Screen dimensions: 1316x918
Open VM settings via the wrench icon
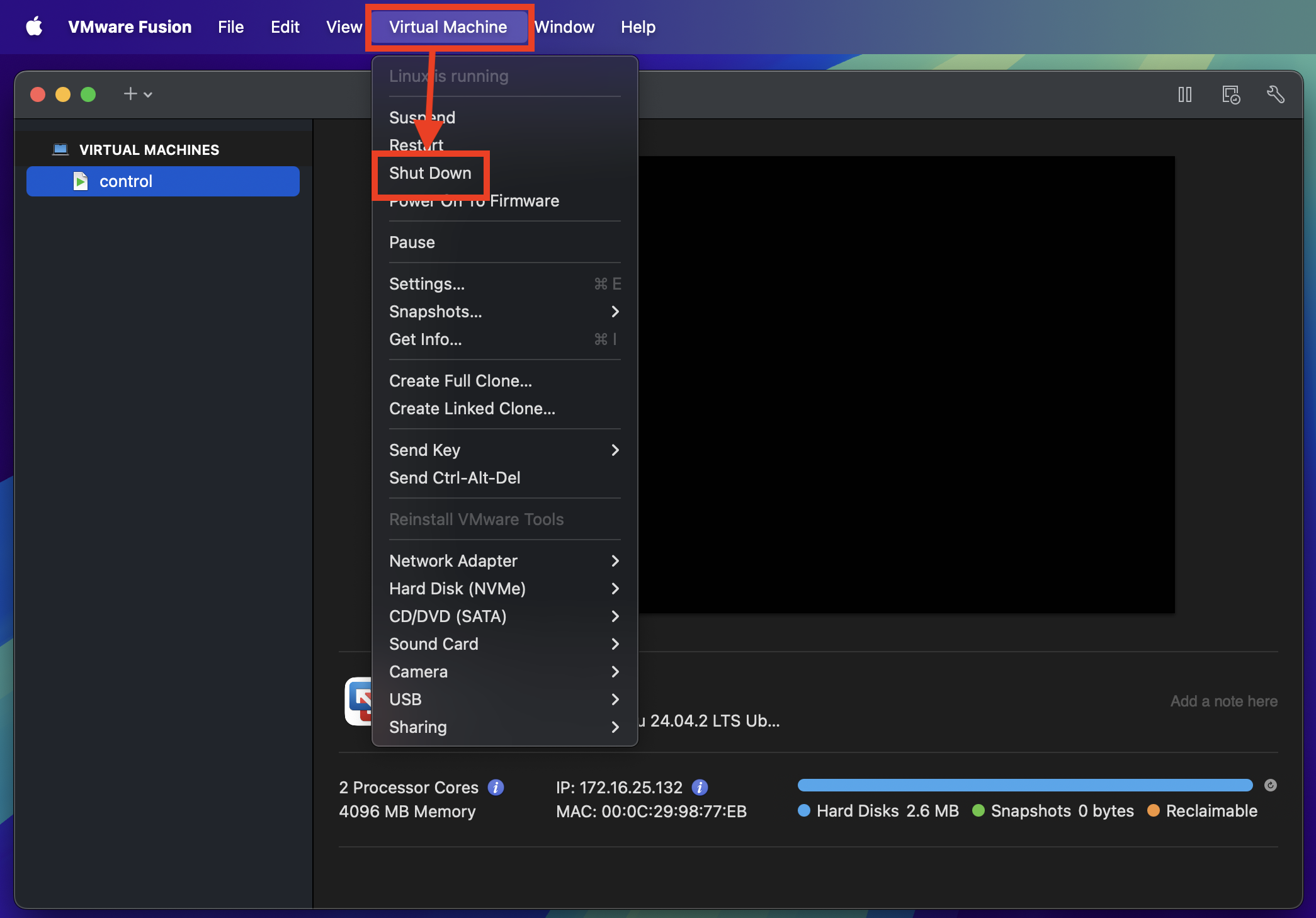[x=1276, y=94]
